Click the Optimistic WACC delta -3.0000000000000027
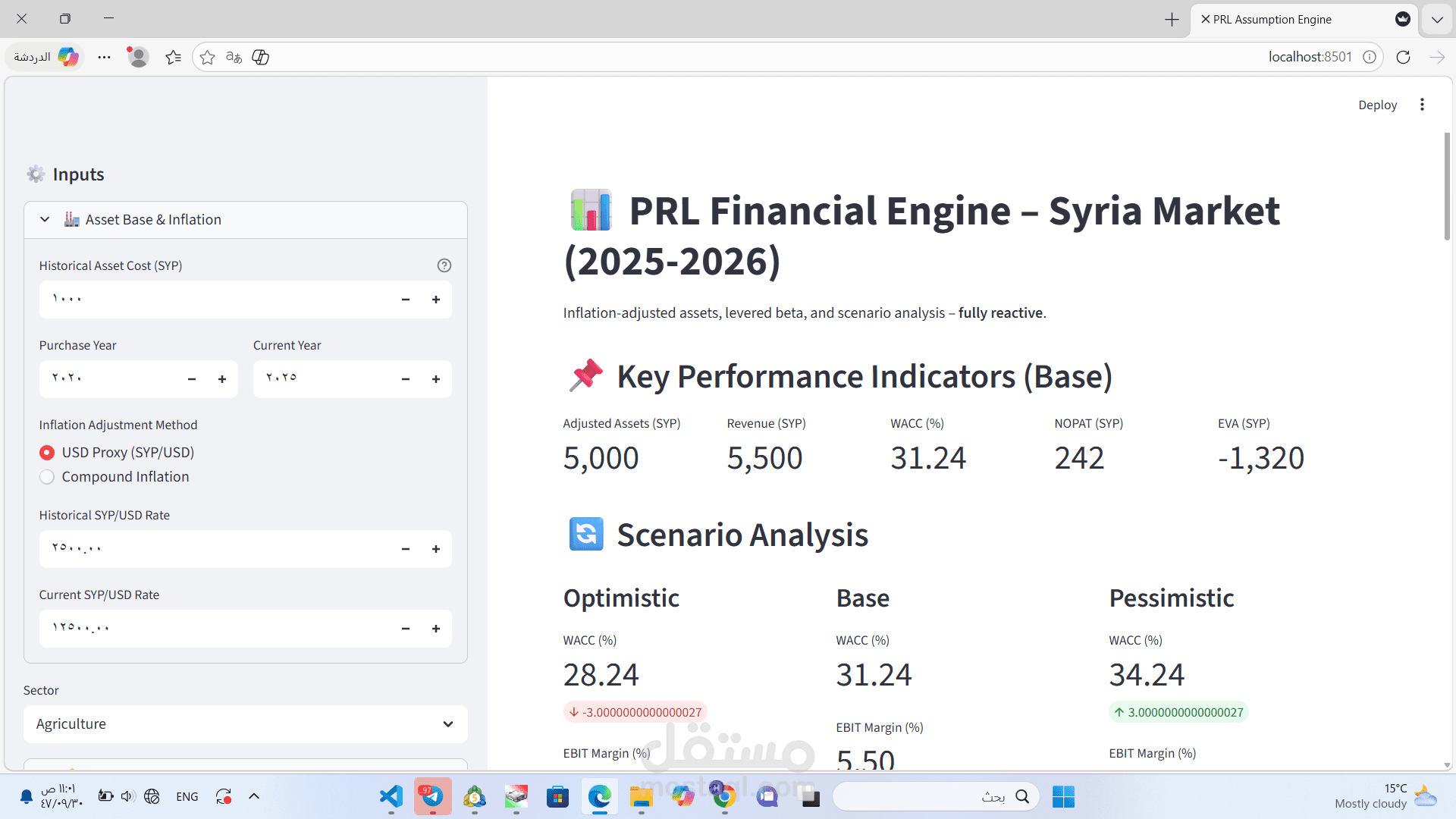The width and height of the screenshot is (1456, 819). coord(635,712)
